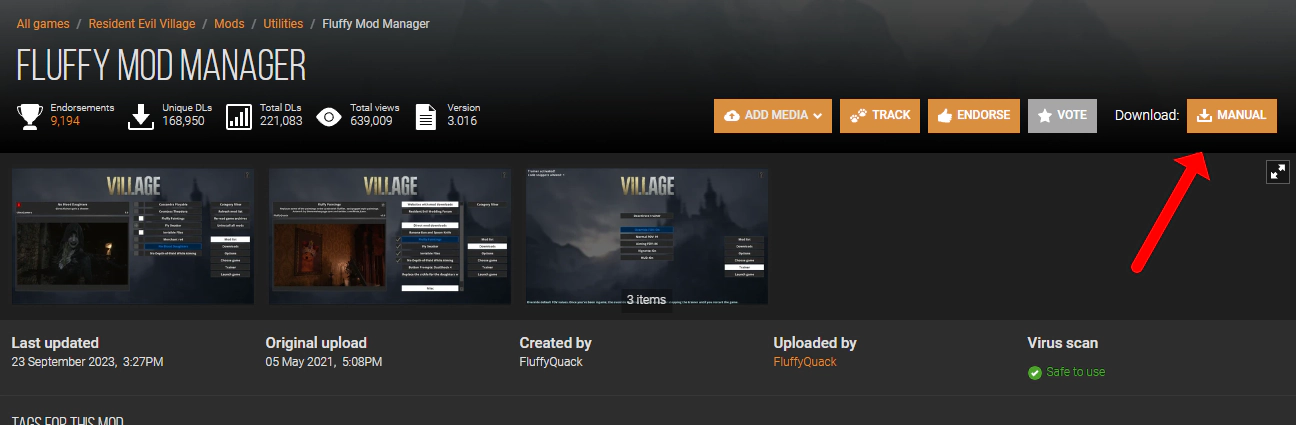Track this mod with the Track button
1296x425 pixels.
point(879,116)
